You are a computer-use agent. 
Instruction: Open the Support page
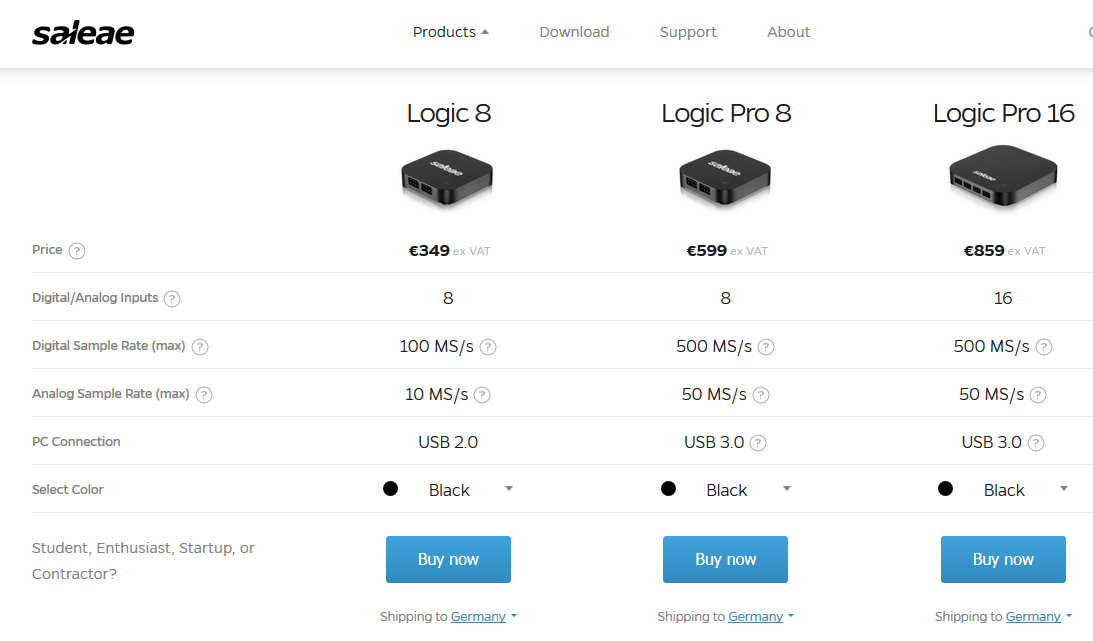click(x=688, y=32)
